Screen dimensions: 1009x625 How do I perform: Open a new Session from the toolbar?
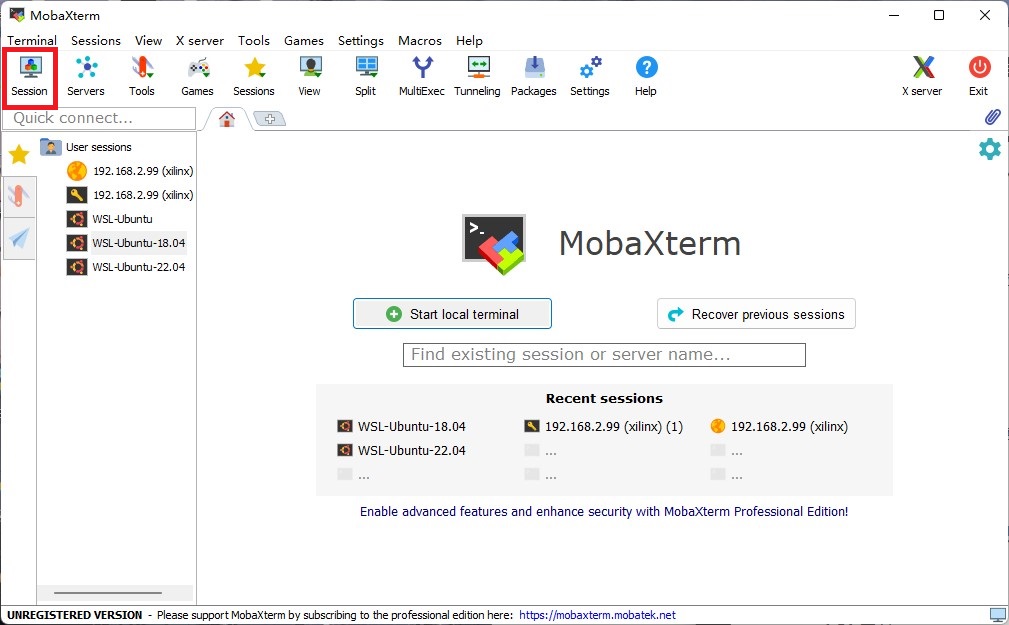point(30,77)
